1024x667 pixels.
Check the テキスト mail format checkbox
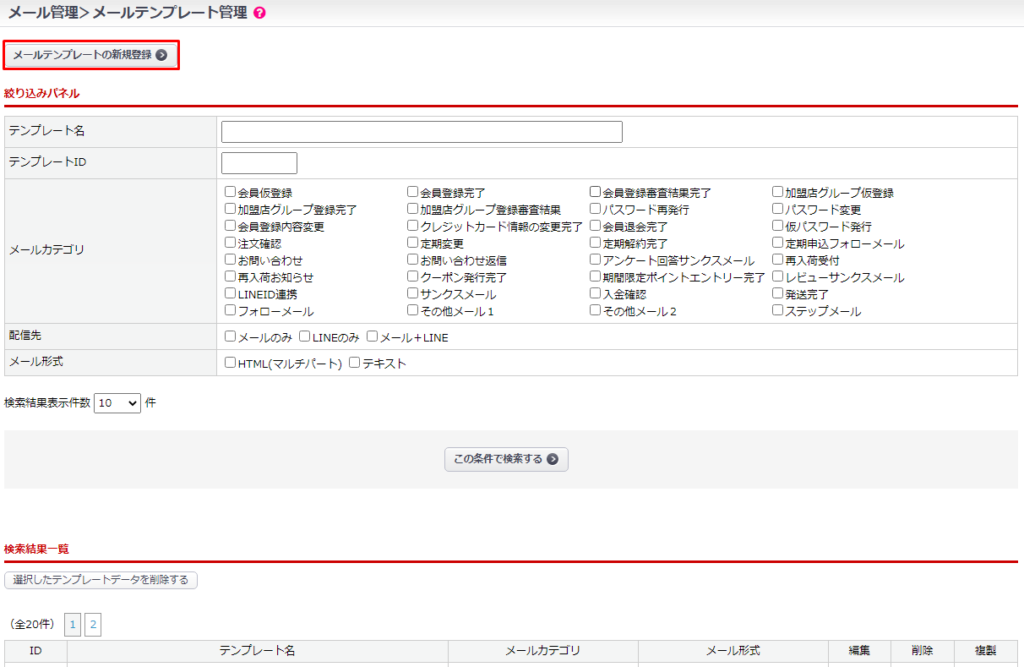point(354,363)
